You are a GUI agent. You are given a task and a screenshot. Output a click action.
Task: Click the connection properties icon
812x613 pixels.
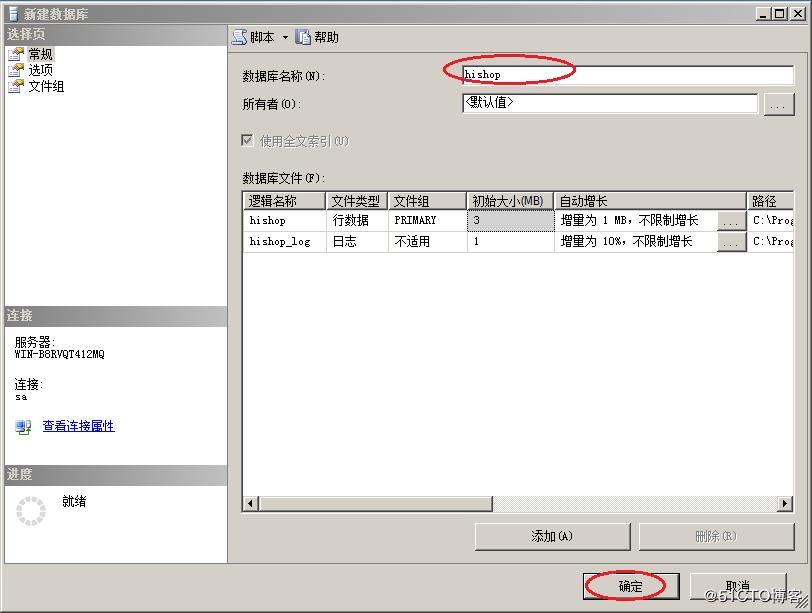(x=23, y=427)
